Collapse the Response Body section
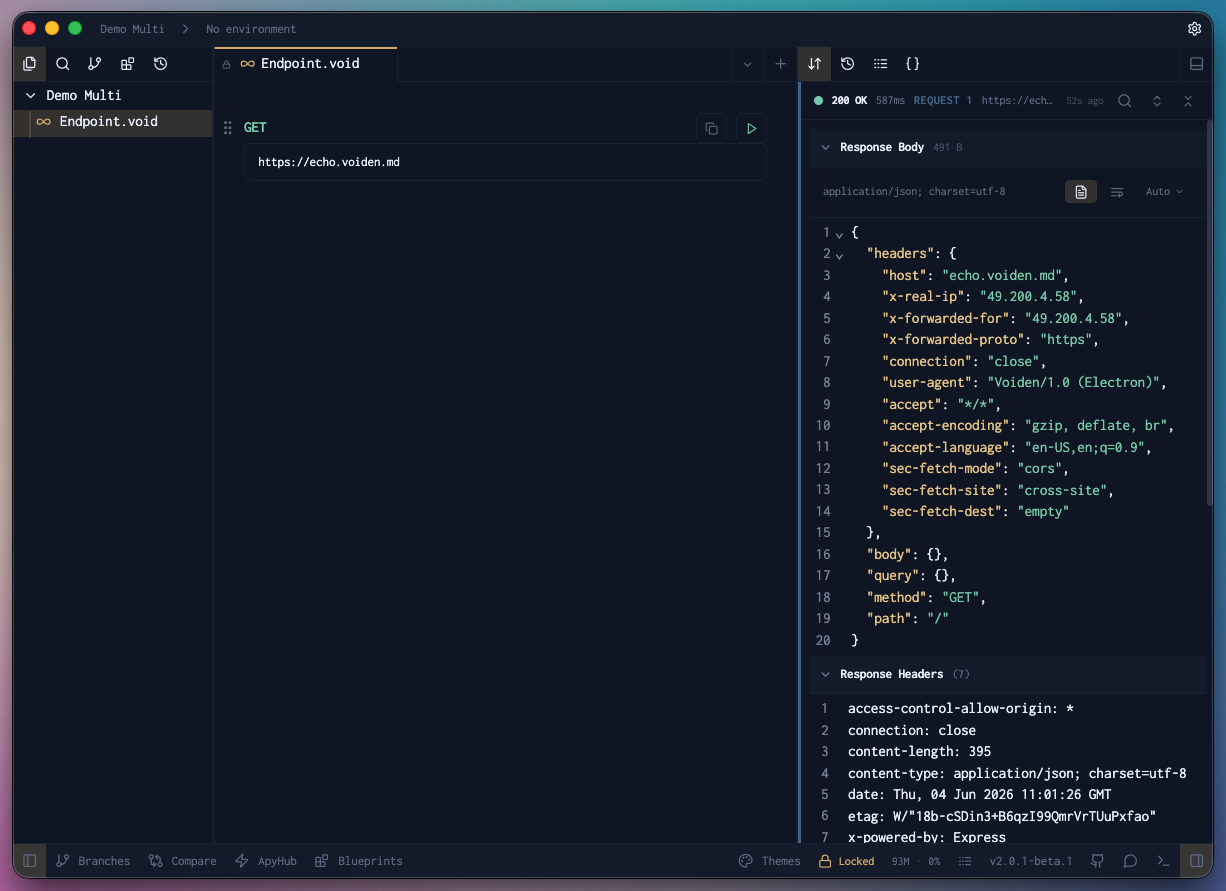This screenshot has width=1226, height=891. pyautogui.click(x=826, y=147)
